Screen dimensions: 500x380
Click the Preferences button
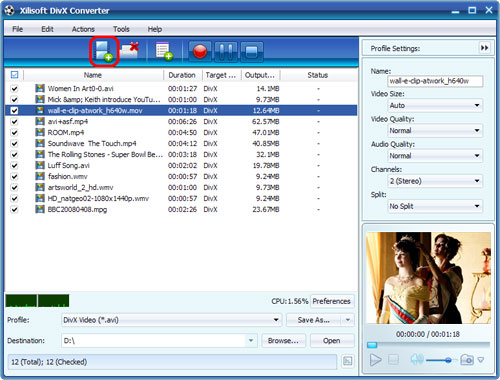coord(332,301)
